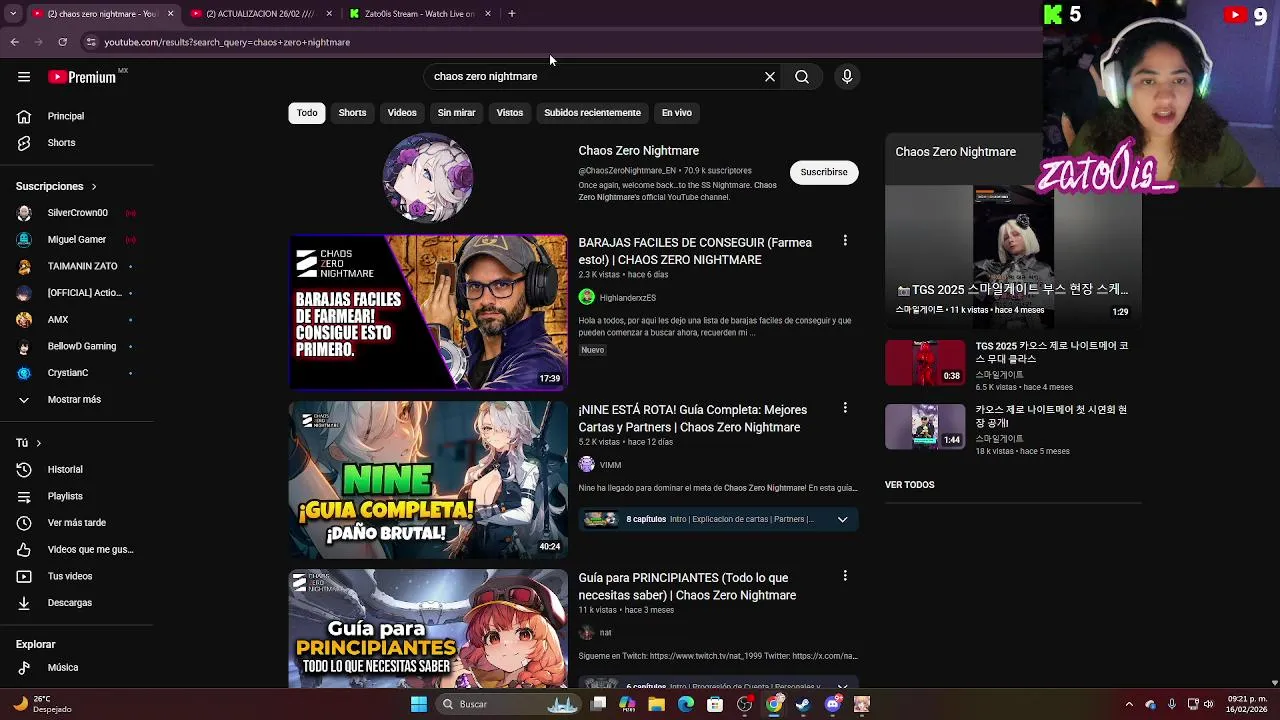The width and height of the screenshot is (1280, 720).
Task: Open options menu for NINE ESTÁ ROTA video
Action: tap(845, 408)
